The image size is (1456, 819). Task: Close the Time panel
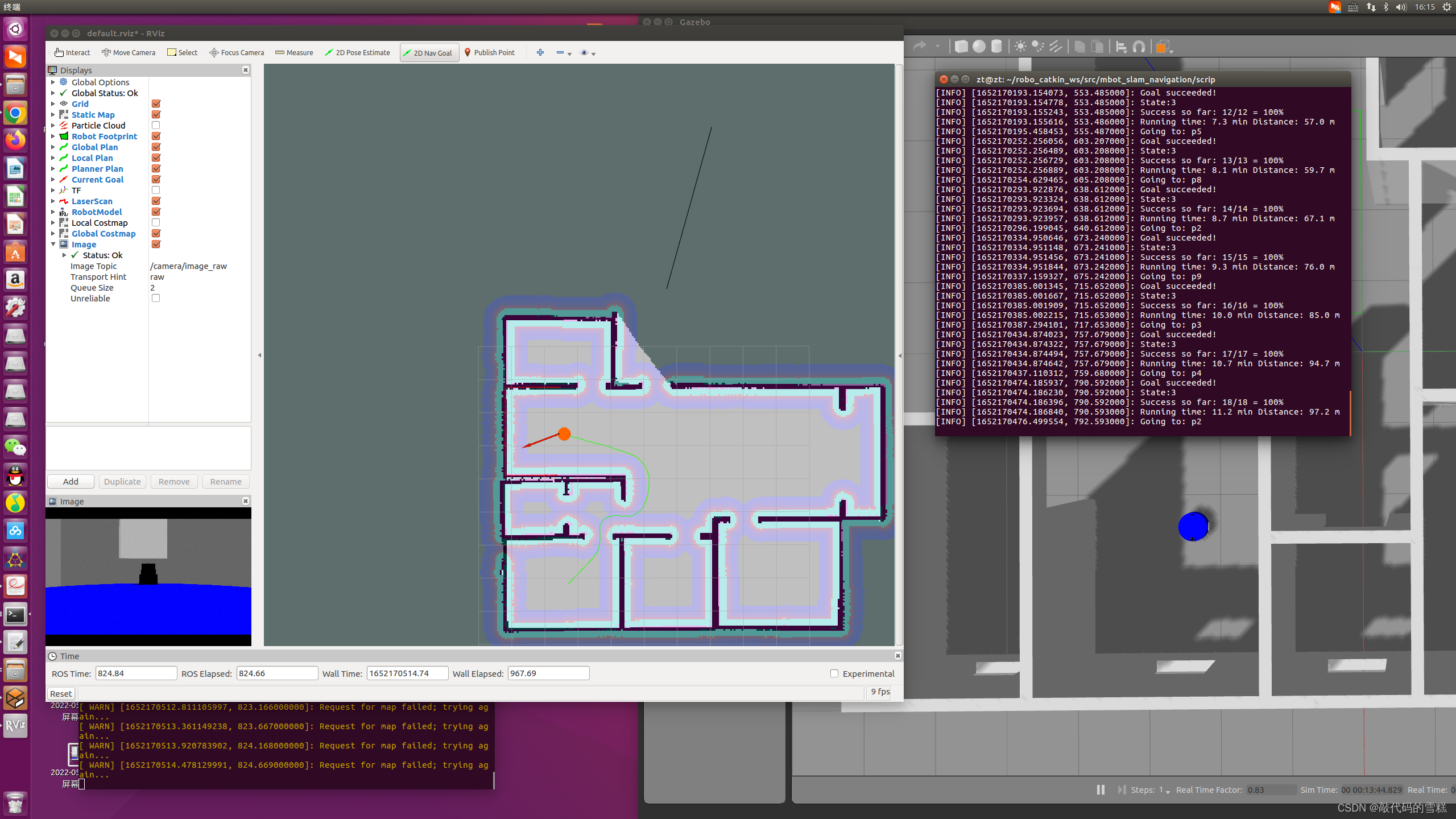coord(897,655)
